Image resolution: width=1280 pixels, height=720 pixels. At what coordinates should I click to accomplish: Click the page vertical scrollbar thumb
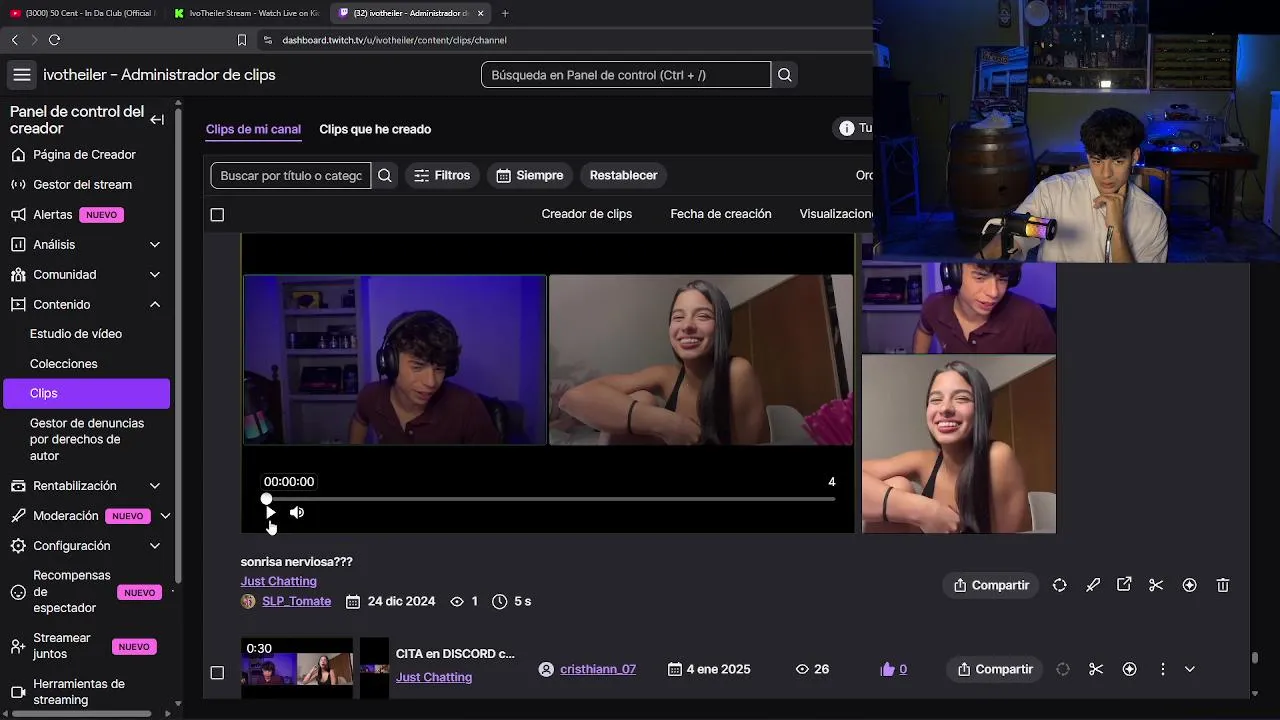(1254, 658)
